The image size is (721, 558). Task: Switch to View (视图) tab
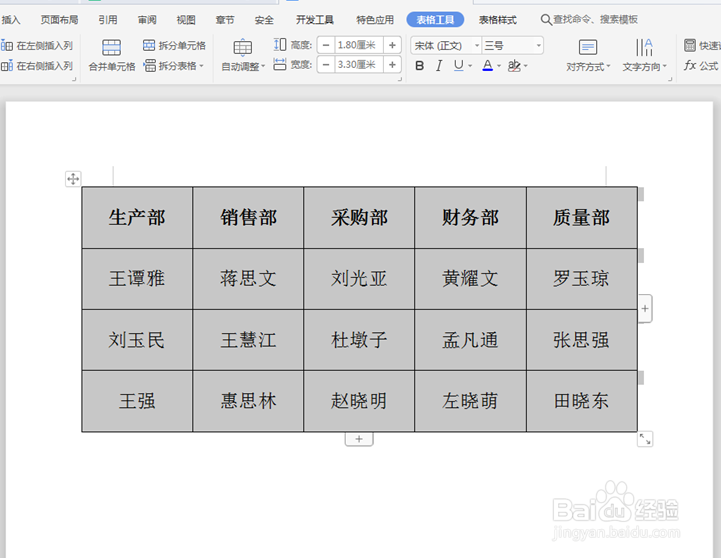tap(186, 20)
